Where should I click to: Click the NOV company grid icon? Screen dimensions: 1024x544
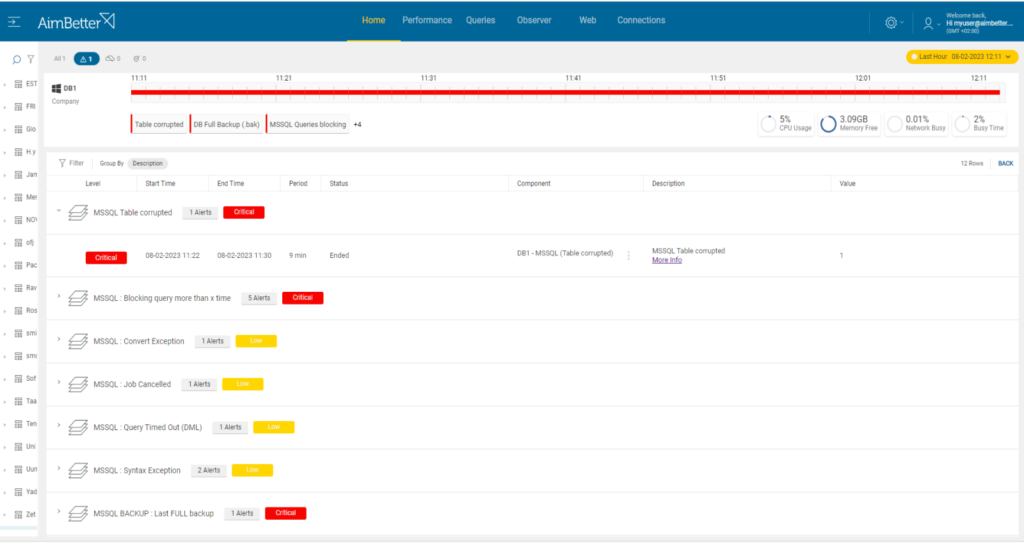click(x=18, y=220)
